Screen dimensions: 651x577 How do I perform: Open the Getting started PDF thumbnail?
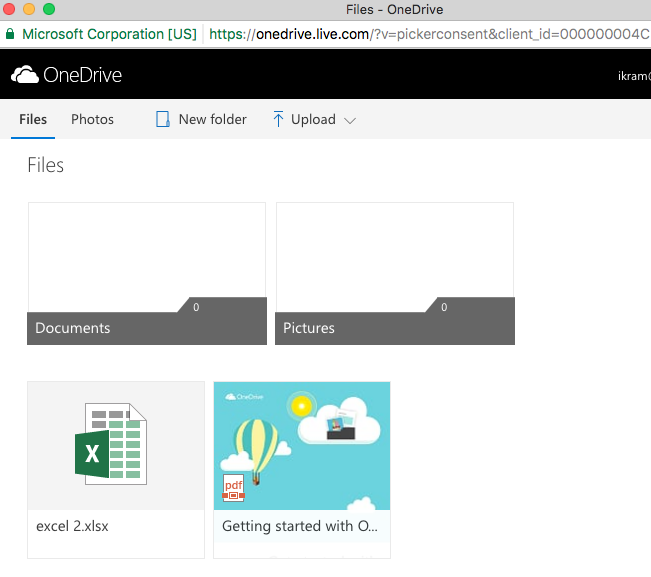(x=301, y=446)
